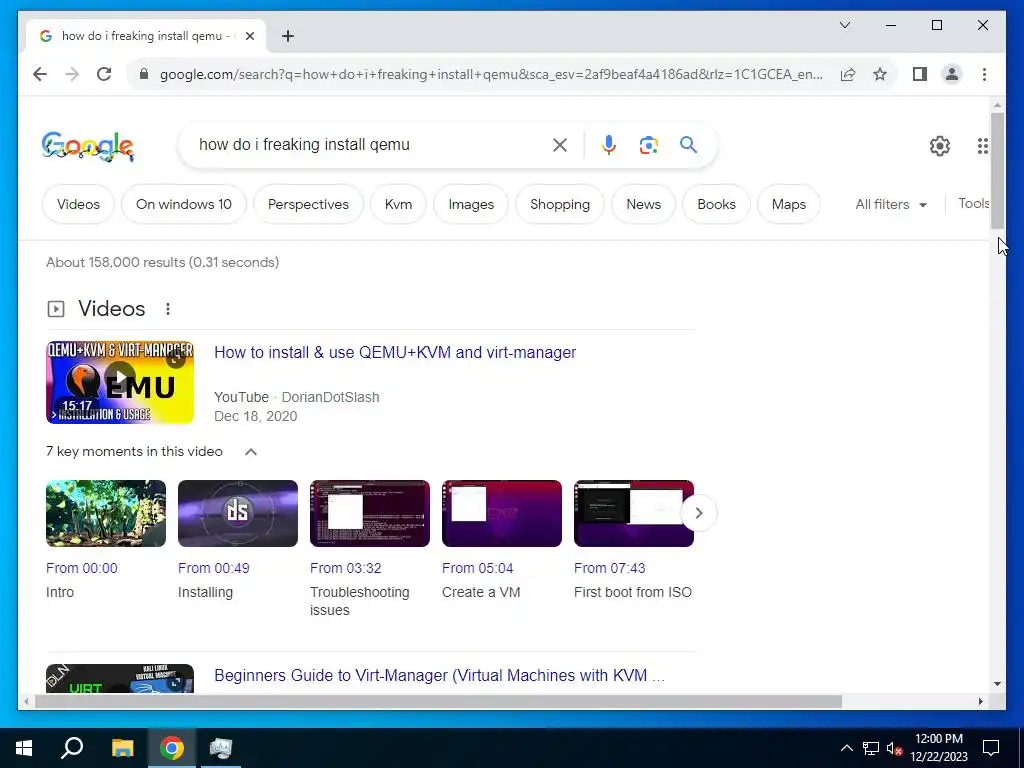This screenshot has height=768, width=1024.
Task: Open File Explorer from taskbar
Action: (x=122, y=748)
